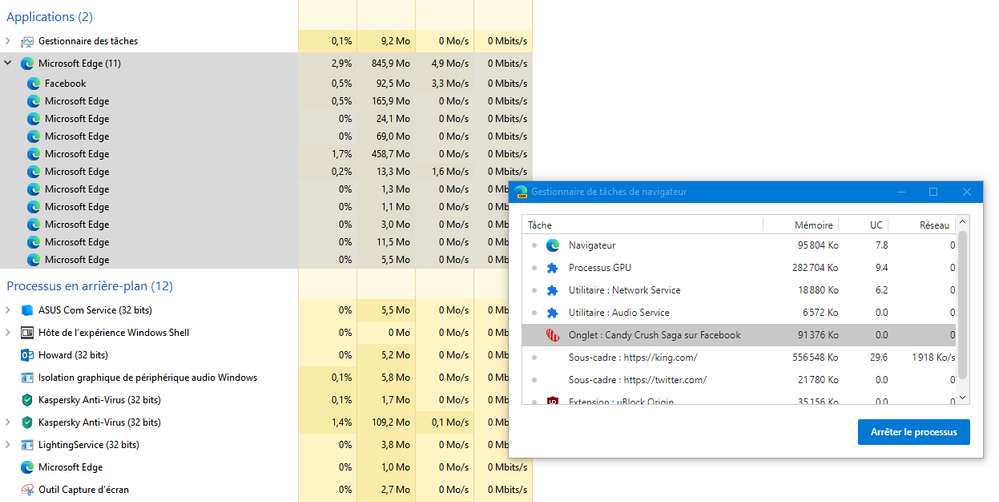The width and height of the screenshot is (999, 502).
Task: Click the 1 918 Ko/s network value
Action: pos(933,357)
